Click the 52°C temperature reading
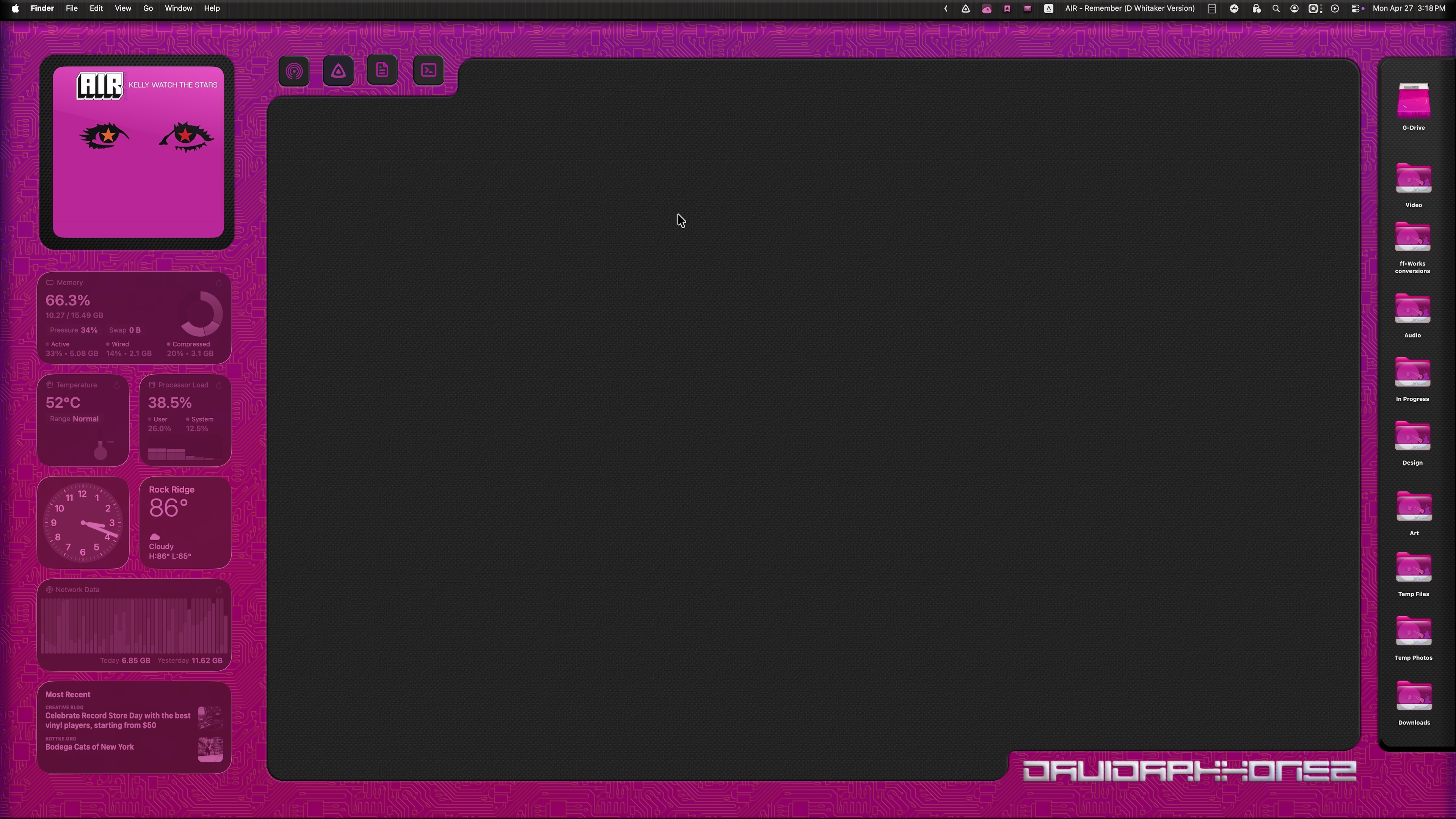 tap(63, 402)
